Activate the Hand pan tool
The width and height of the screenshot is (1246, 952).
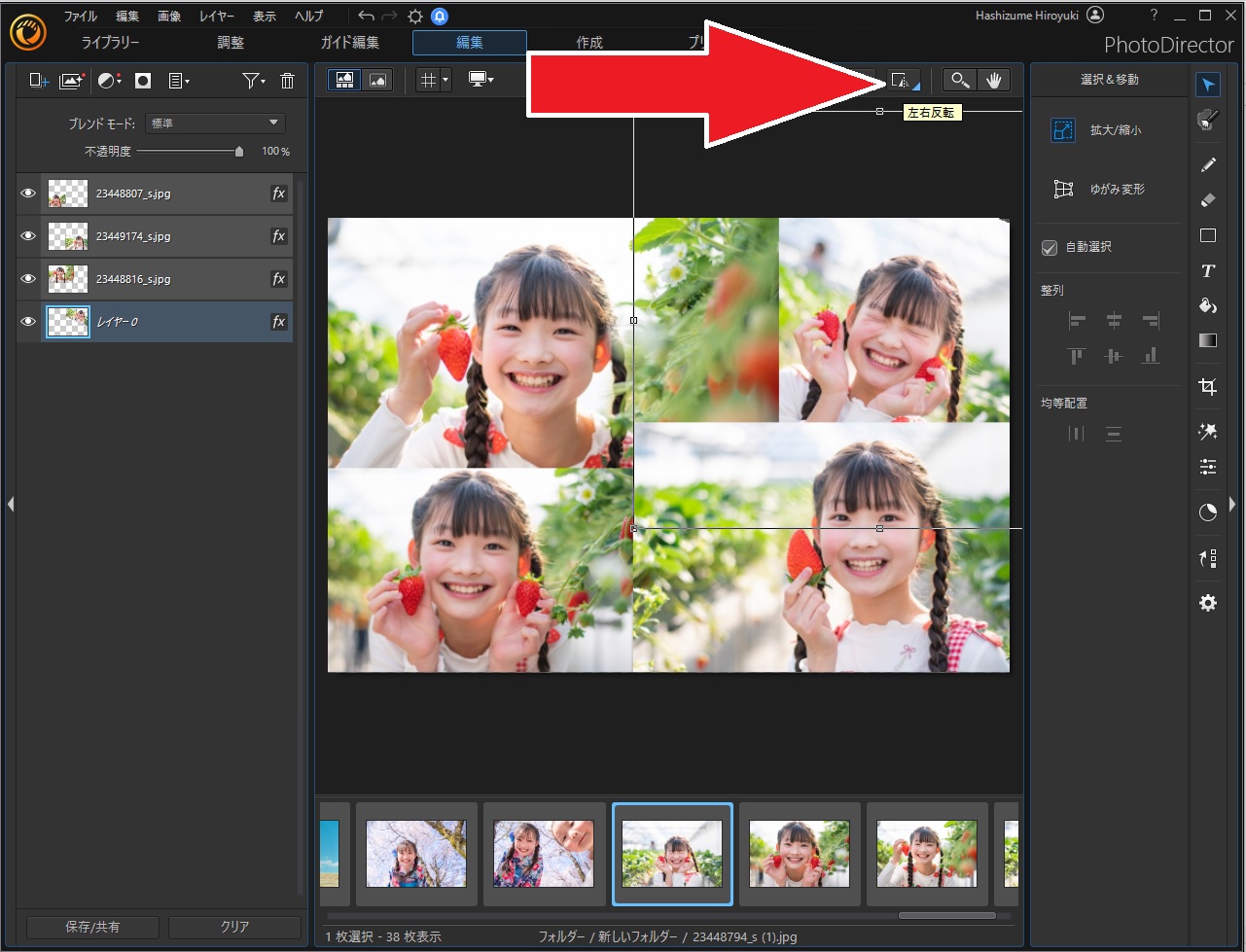(993, 81)
